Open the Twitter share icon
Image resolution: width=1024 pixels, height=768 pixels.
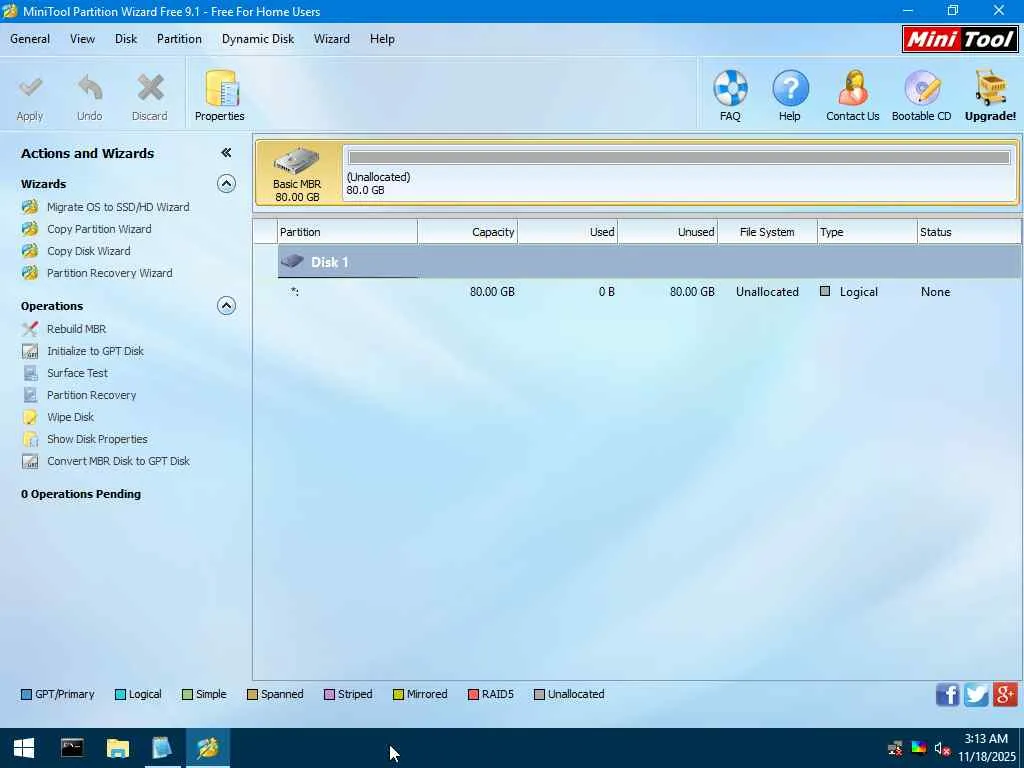[976, 694]
